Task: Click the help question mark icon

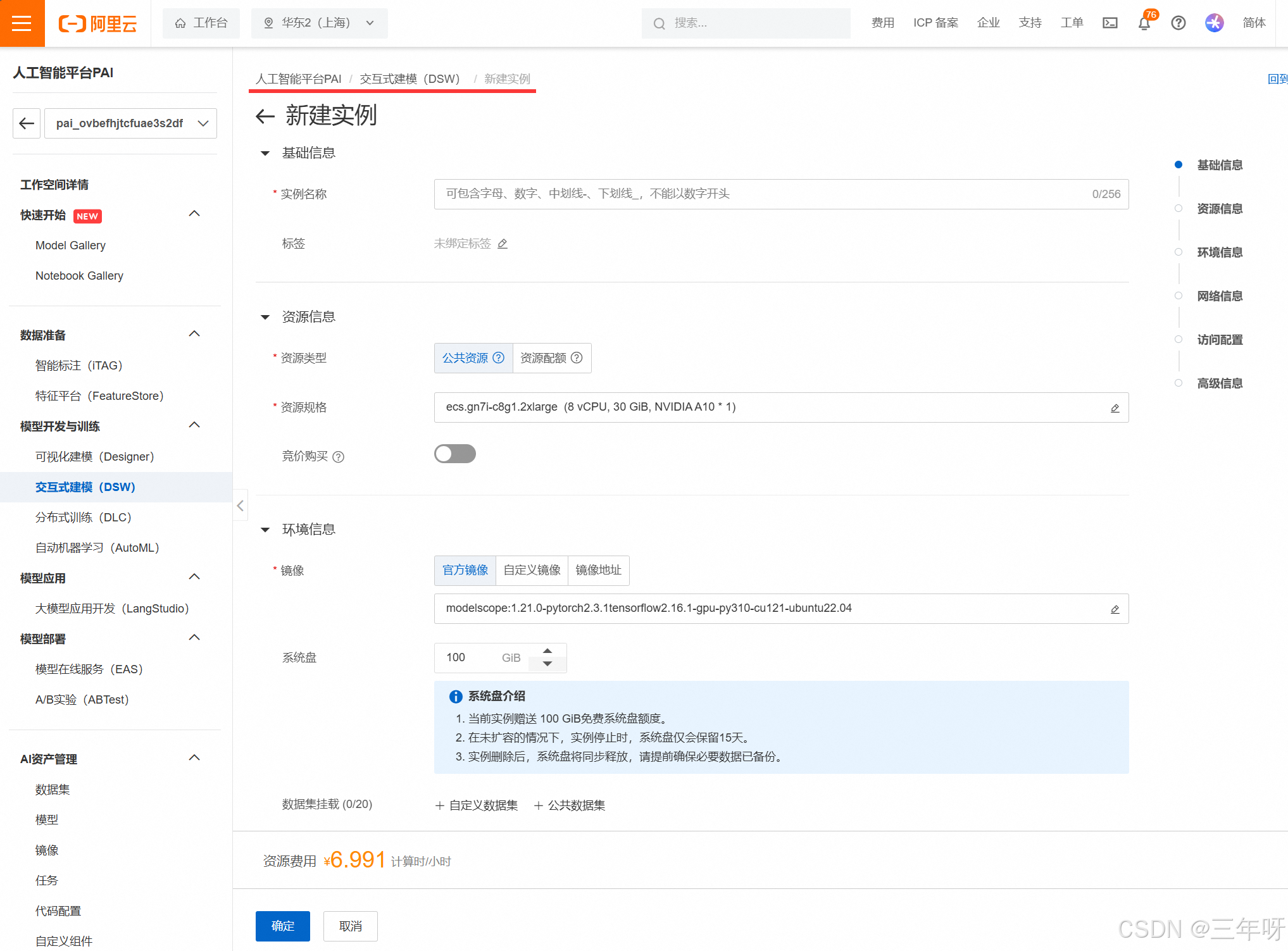Action: [1178, 23]
